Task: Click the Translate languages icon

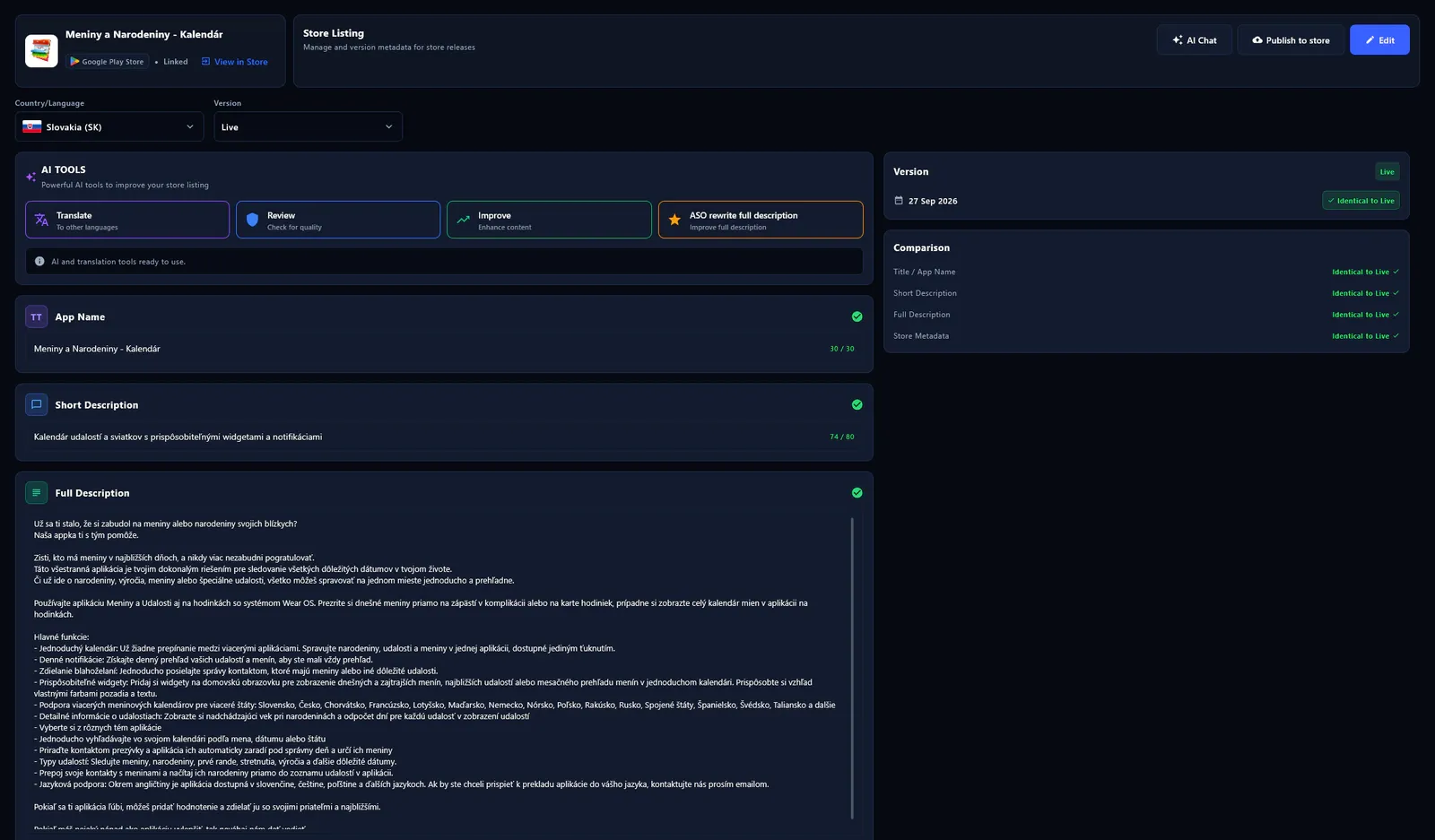Action: pos(41,220)
